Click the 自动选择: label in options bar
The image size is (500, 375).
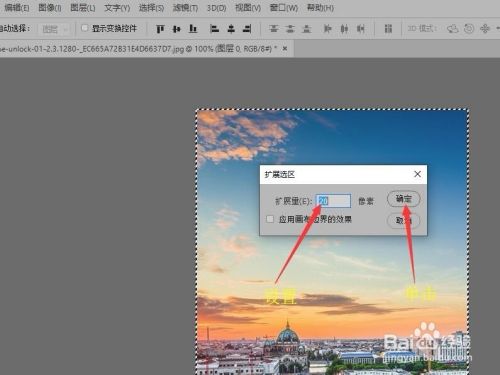point(15,29)
